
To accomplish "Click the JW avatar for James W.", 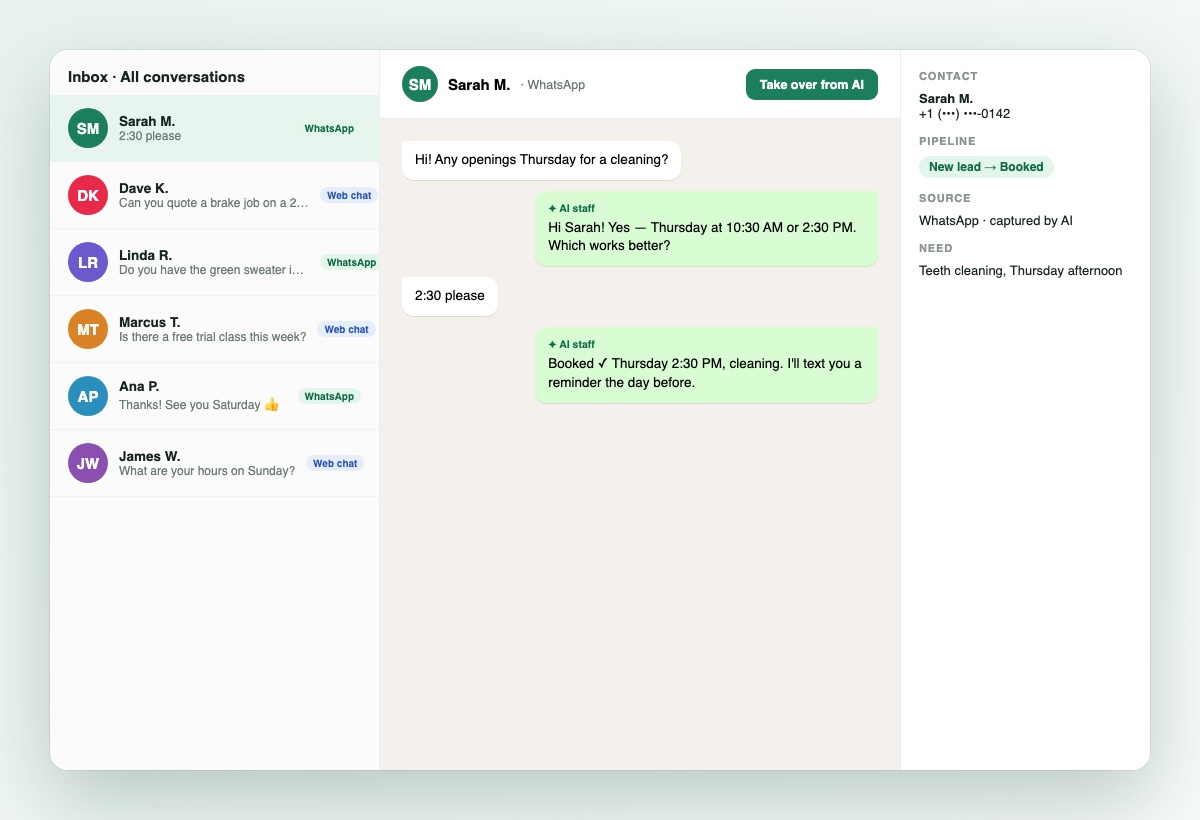I will pyautogui.click(x=88, y=463).
